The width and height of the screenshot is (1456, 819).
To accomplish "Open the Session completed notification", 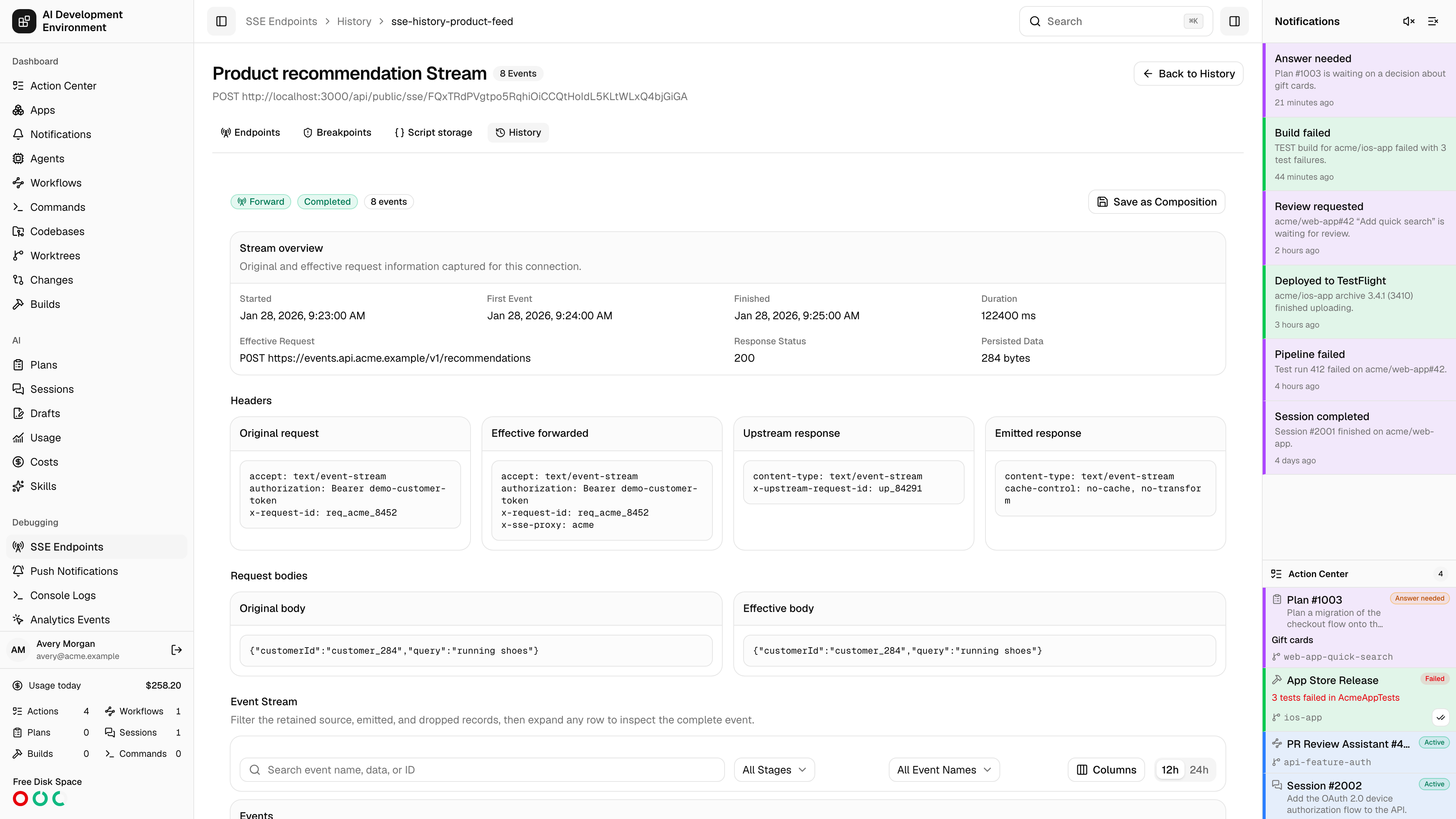I will tap(1359, 438).
